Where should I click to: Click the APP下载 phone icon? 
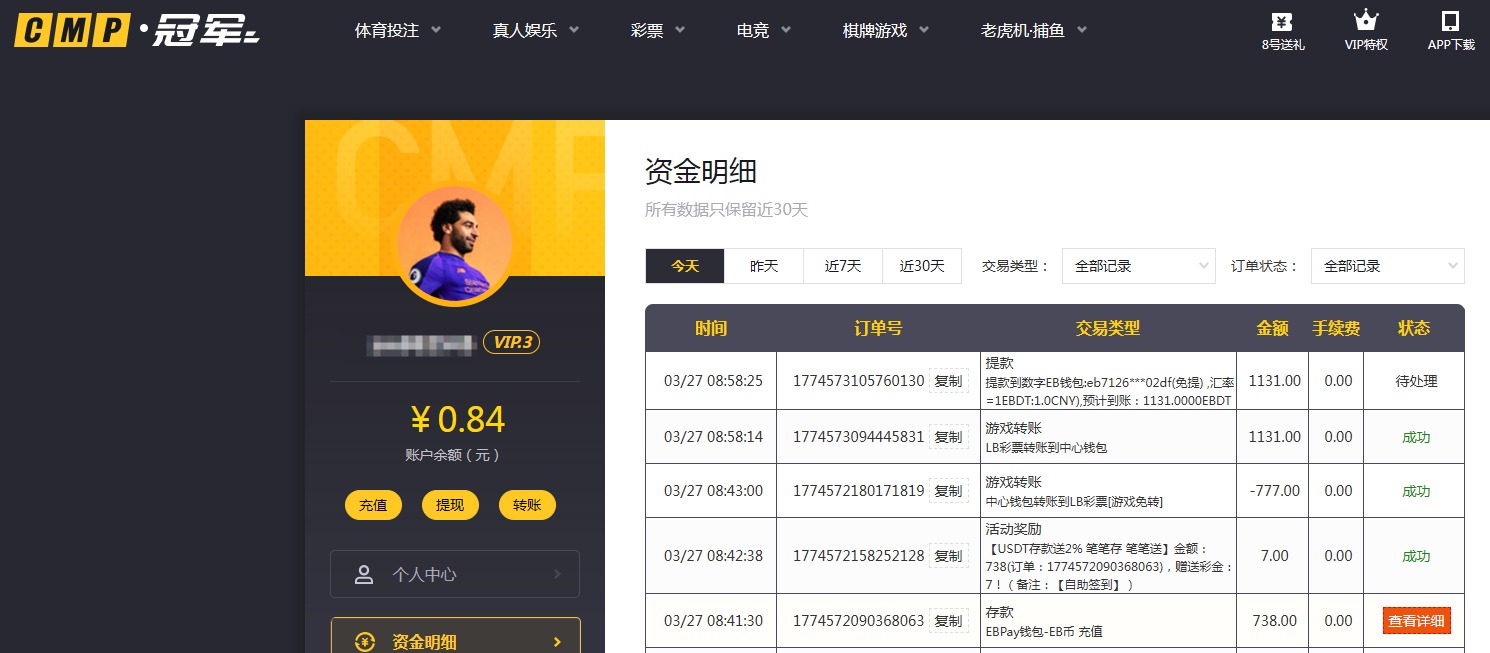pos(1450,20)
